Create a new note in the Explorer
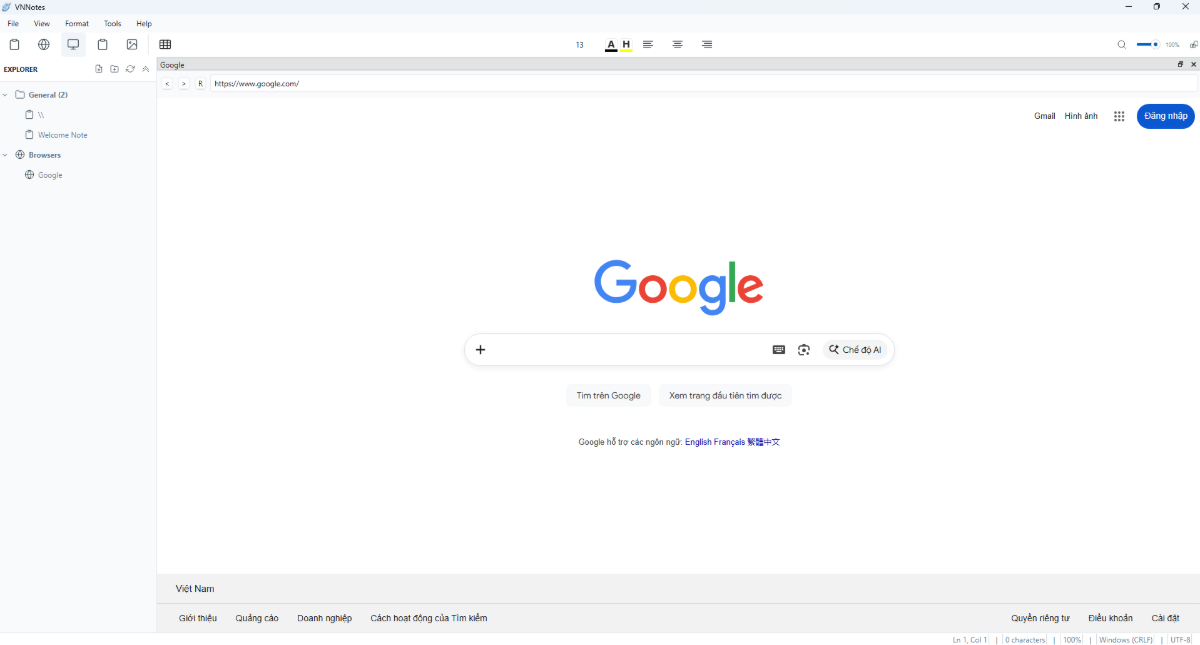The width and height of the screenshot is (1200, 645). [x=98, y=68]
